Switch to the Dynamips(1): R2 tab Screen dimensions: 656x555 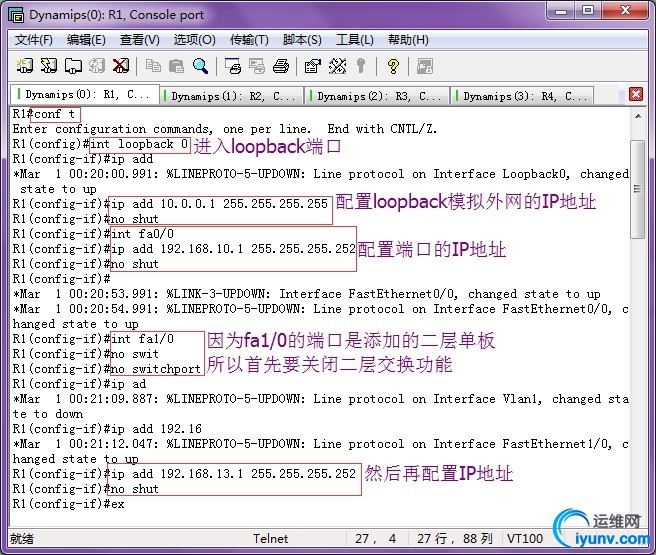click(x=231, y=96)
